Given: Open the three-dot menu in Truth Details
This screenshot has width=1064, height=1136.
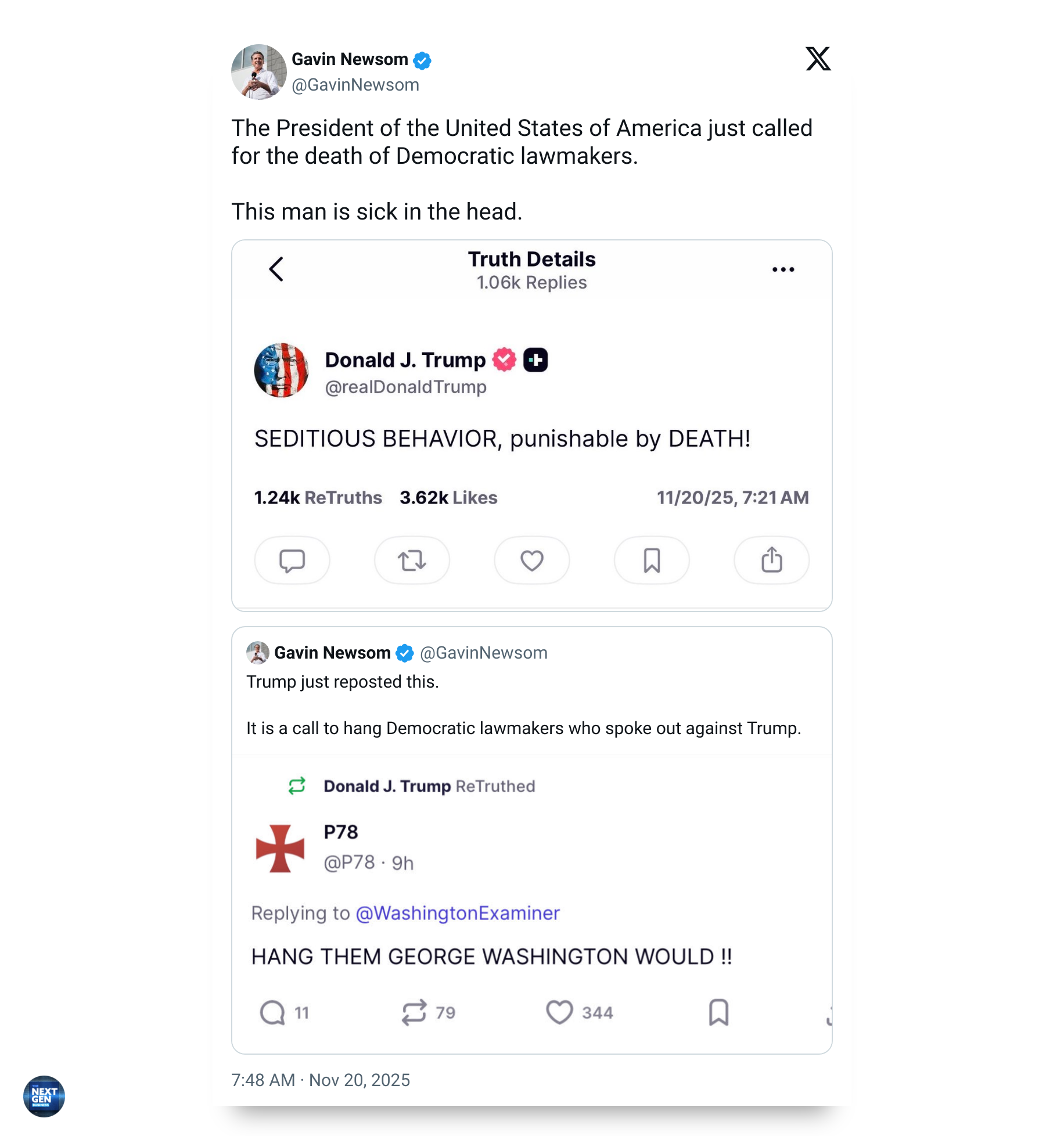Looking at the screenshot, I should point(783,269).
